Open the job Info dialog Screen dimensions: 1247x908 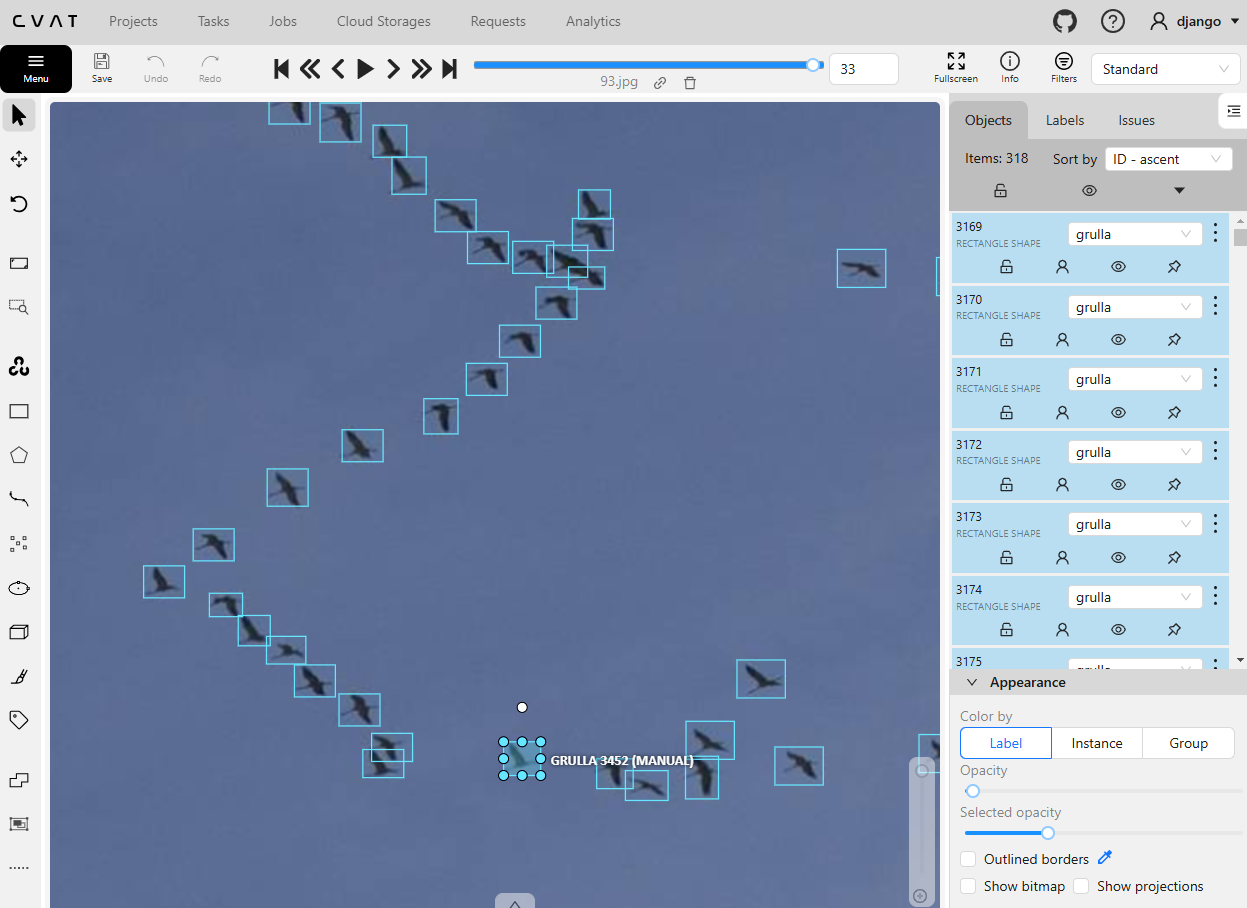[x=1010, y=67]
